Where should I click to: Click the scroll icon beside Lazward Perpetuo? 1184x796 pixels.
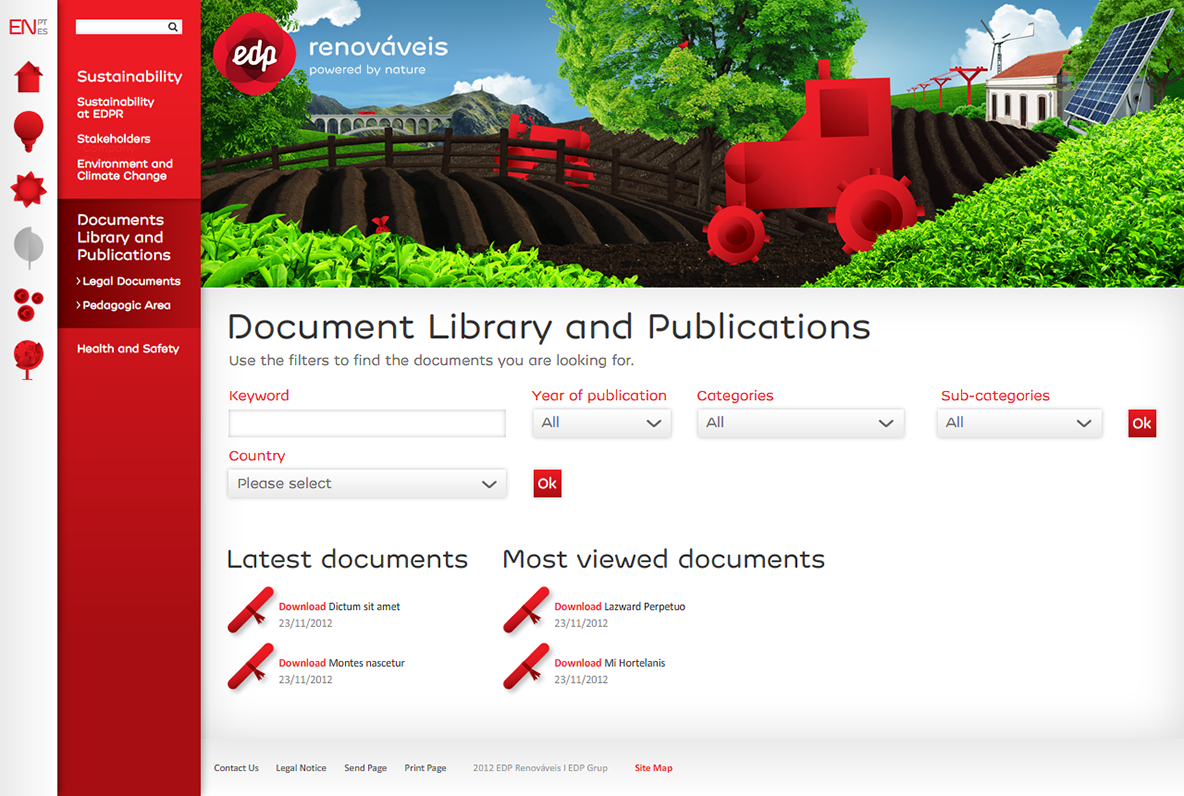526,610
